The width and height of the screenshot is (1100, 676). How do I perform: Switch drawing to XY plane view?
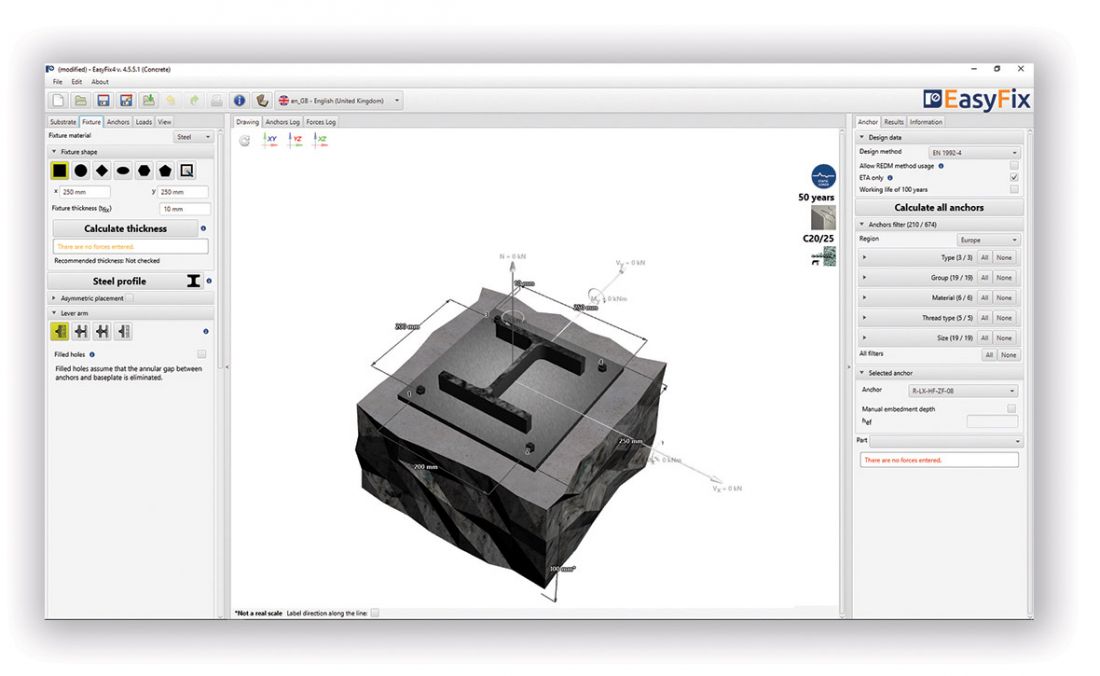coord(270,140)
